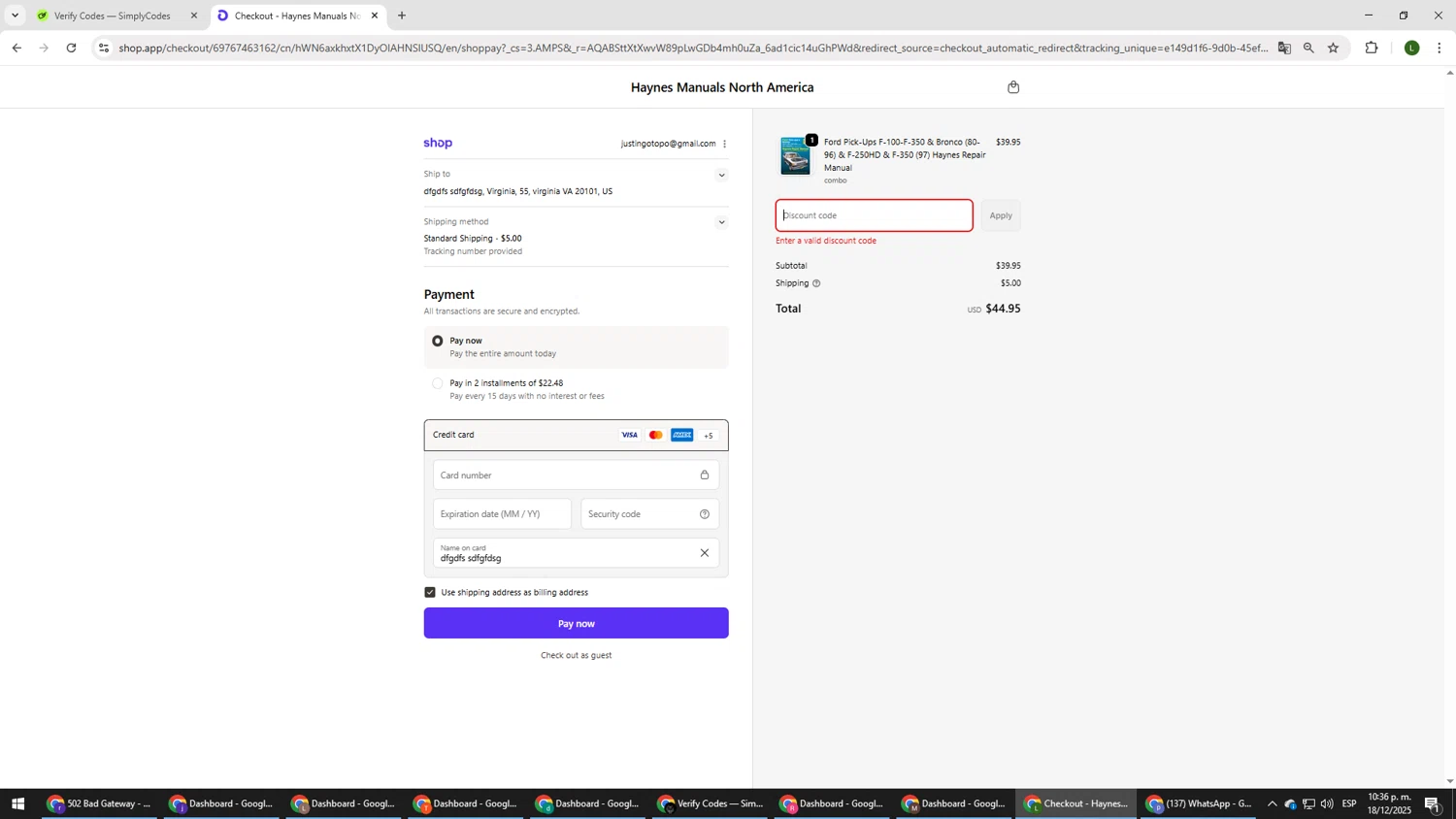Click the email justingotopo@gmail.com
Image resolution: width=1456 pixels, height=819 pixels.
tap(669, 144)
